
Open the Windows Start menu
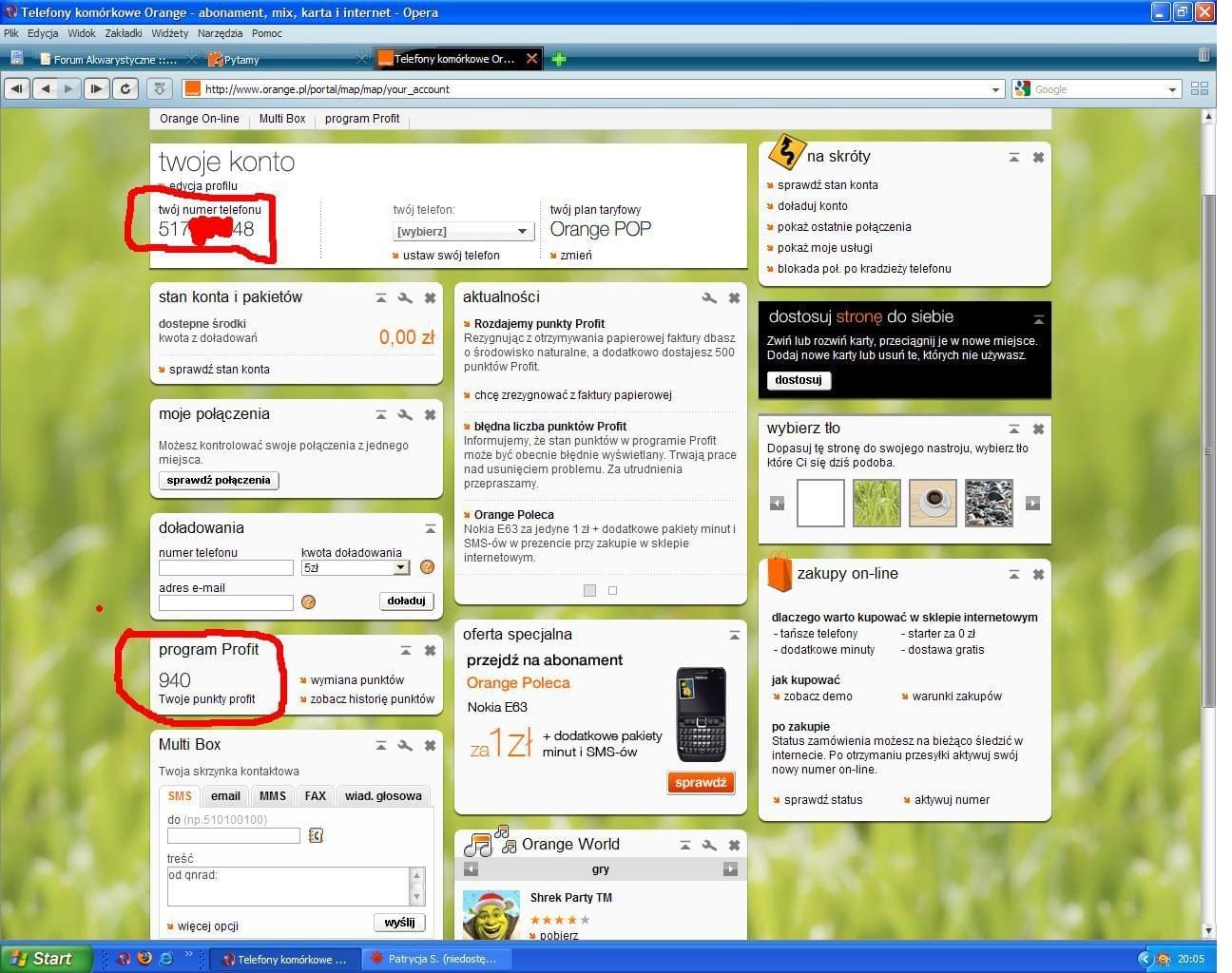(46, 959)
